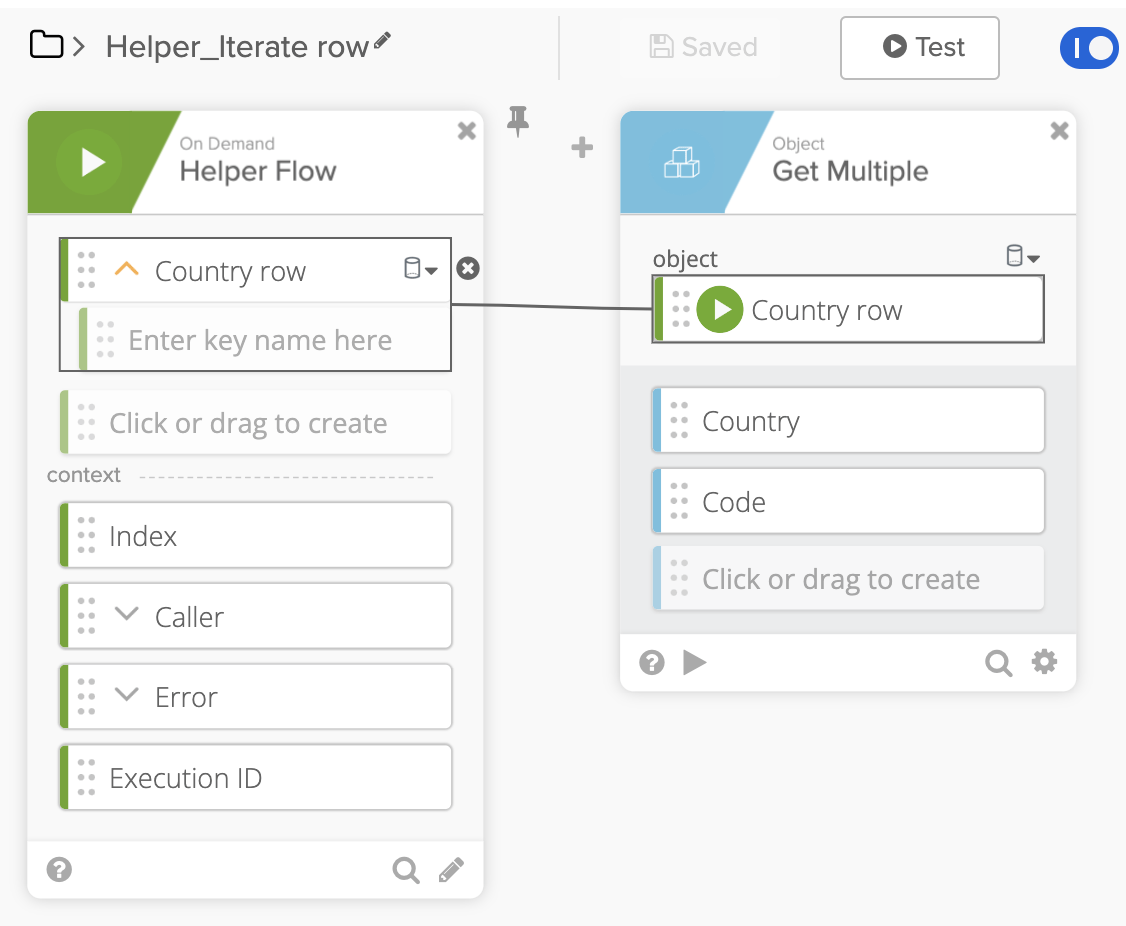Run the Get Multiple card with play icon
Screen dimensions: 1126x926
point(695,662)
